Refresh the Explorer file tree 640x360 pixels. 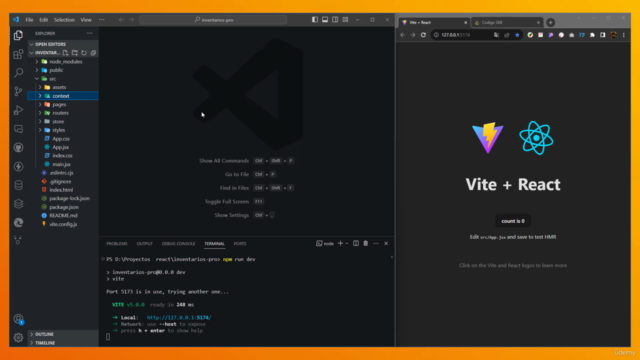point(84,53)
